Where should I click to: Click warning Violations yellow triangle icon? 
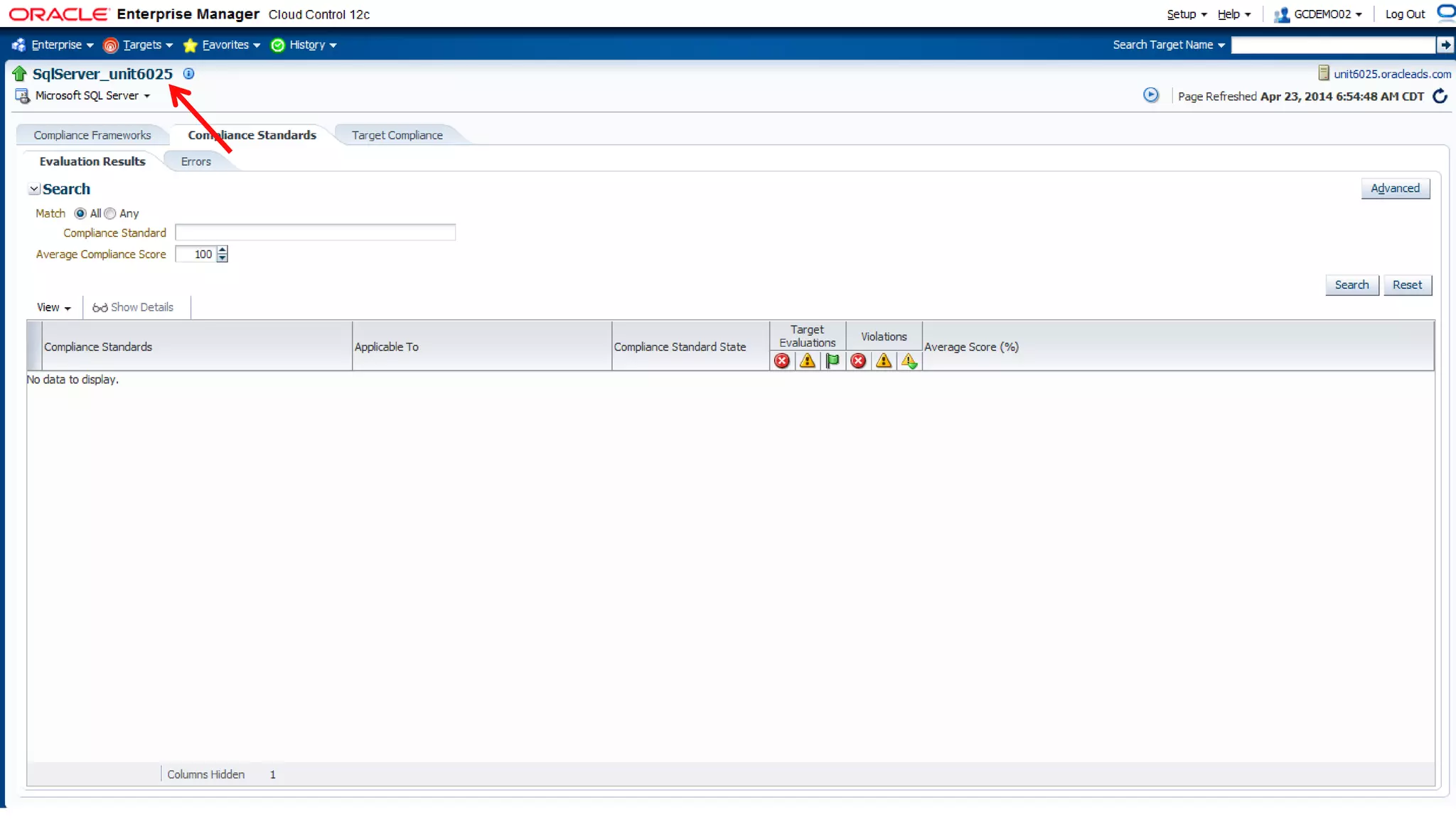coord(884,361)
